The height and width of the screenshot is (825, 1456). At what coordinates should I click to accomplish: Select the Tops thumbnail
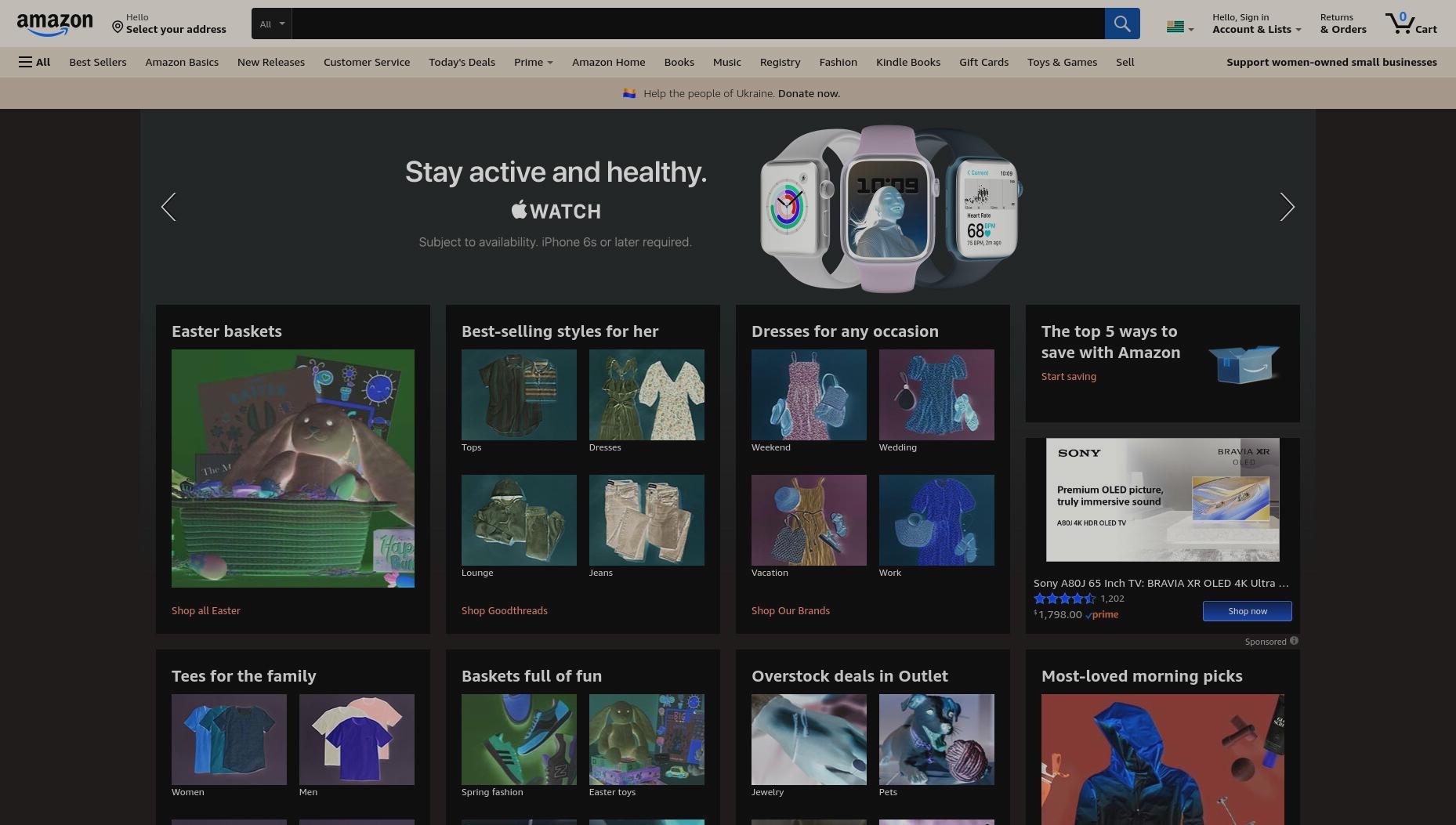519,395
